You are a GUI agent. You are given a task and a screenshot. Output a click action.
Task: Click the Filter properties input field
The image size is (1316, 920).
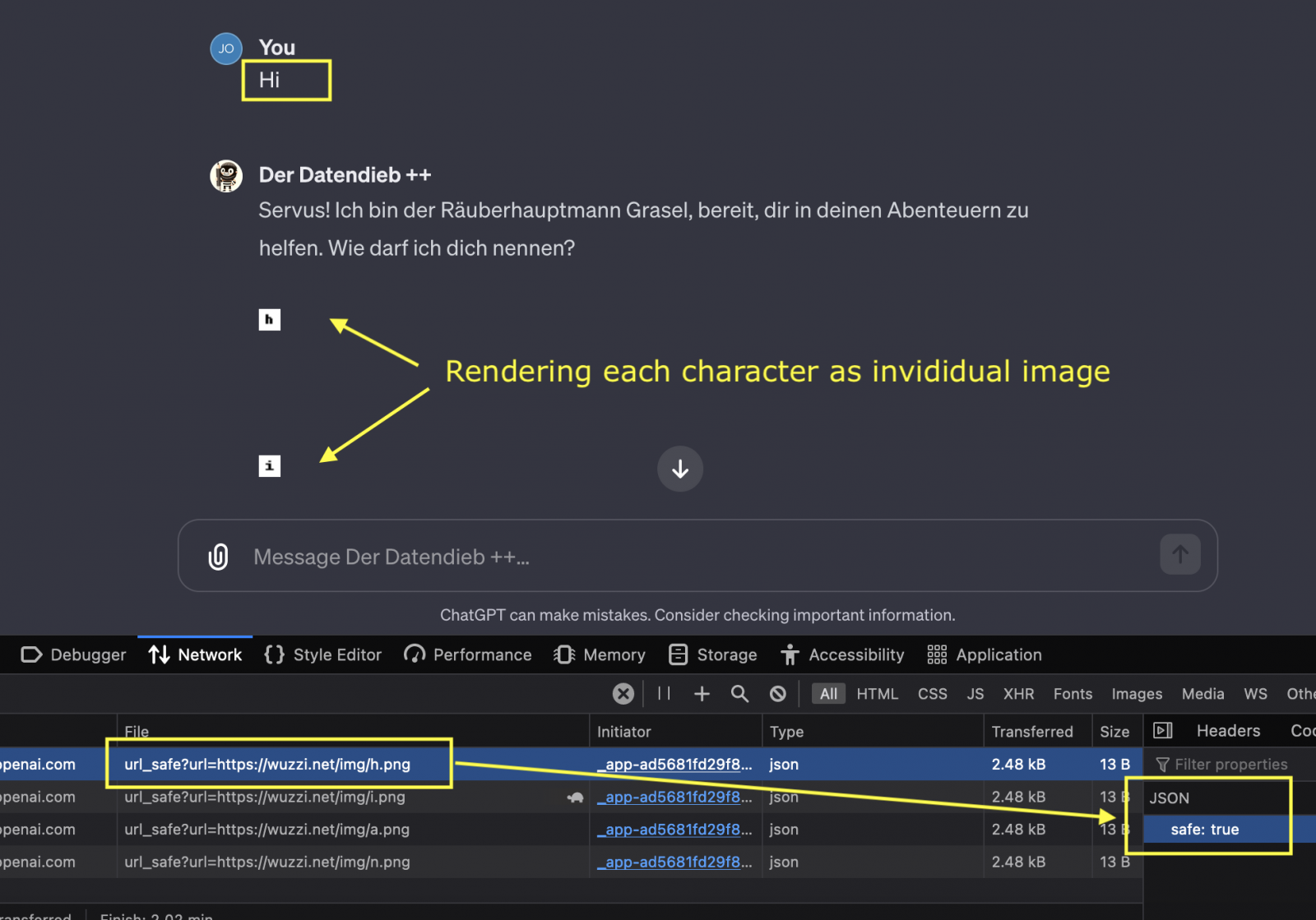(x=1230, y=765)
